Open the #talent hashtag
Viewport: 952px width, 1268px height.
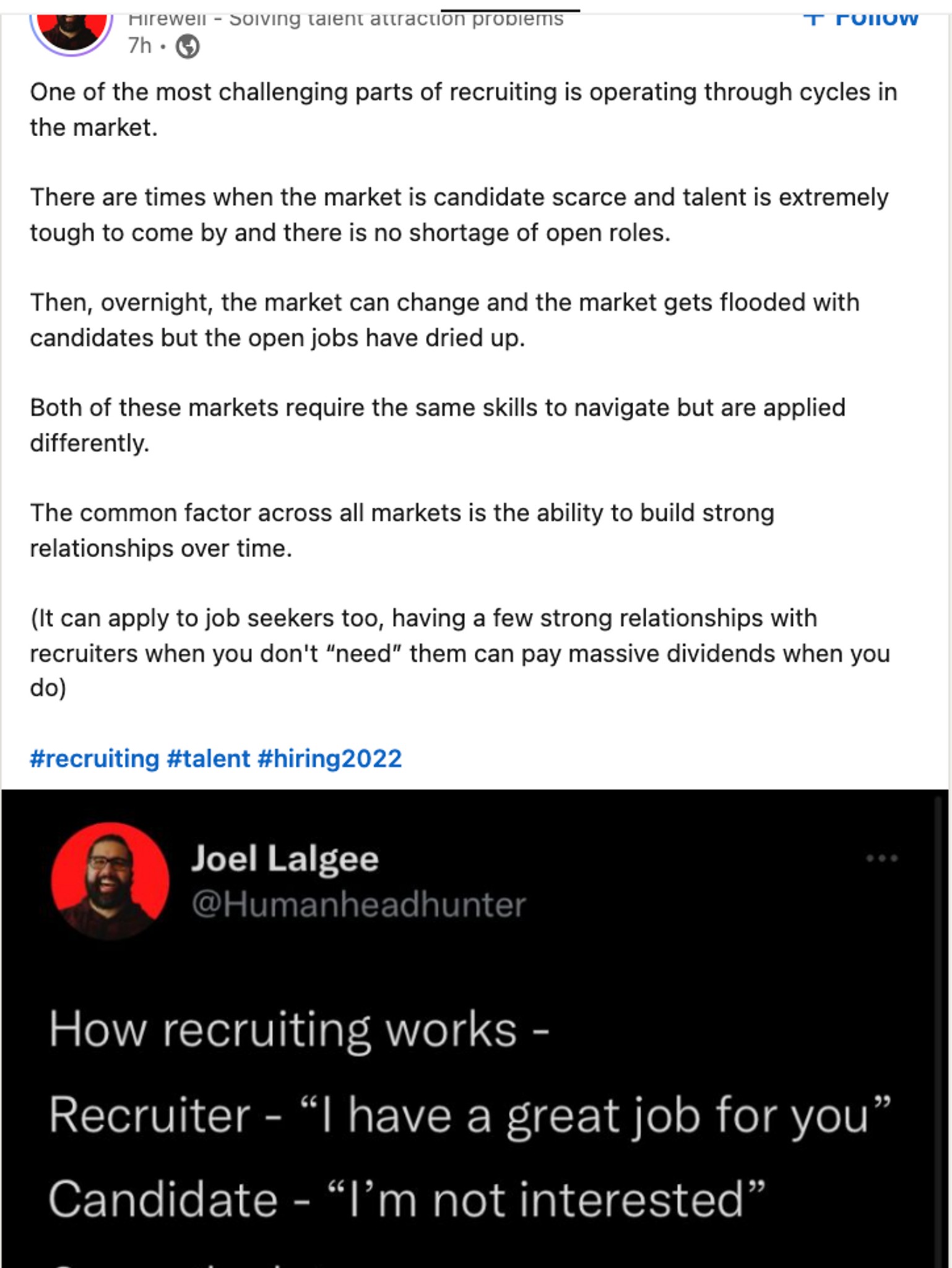[x=209, y=758]
